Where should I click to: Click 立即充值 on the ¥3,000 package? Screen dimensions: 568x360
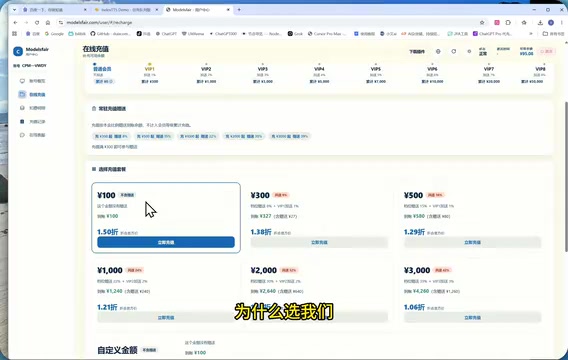pyautogui.click(x=472, y=318)
